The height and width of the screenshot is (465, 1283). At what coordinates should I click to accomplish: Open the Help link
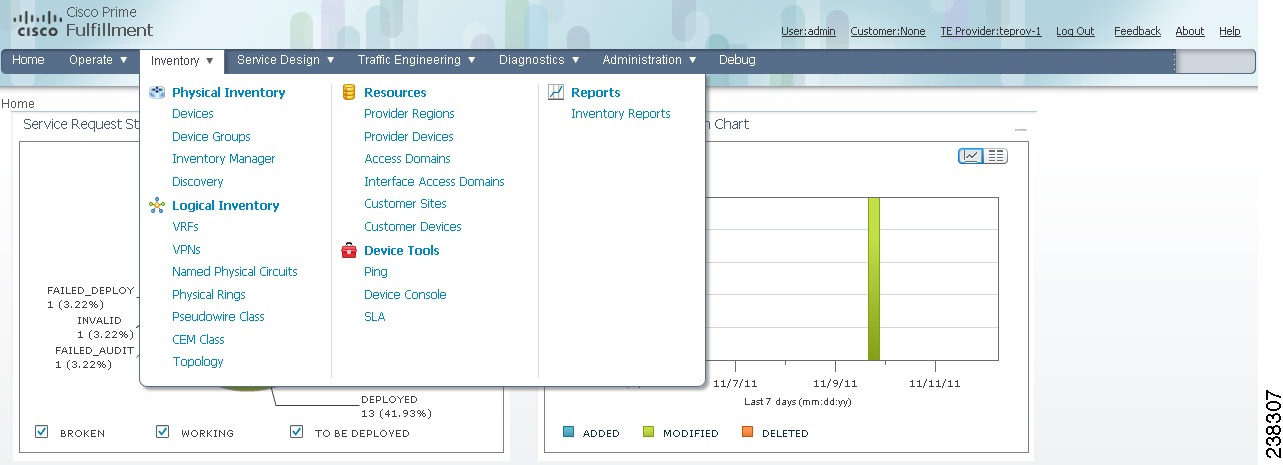(1229, 31)
